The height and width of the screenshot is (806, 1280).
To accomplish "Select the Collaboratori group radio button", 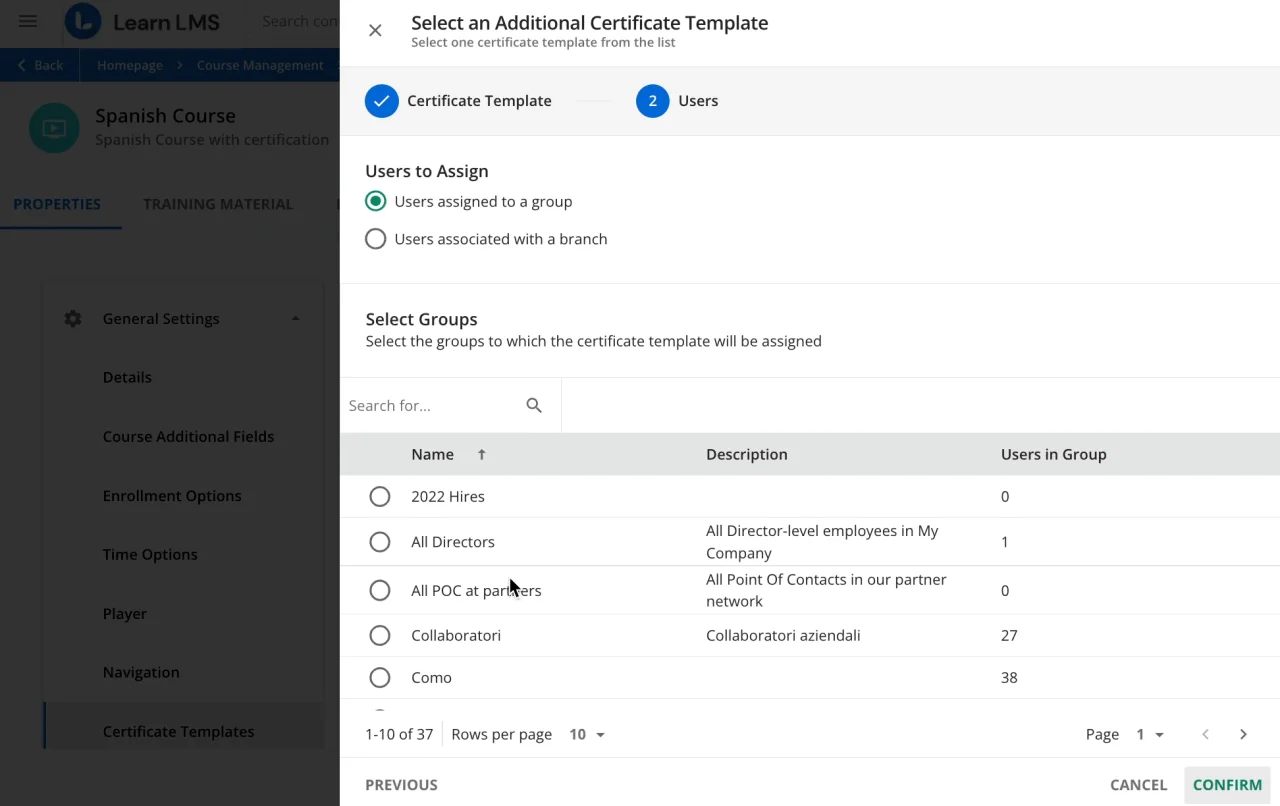I will point(380,635).
